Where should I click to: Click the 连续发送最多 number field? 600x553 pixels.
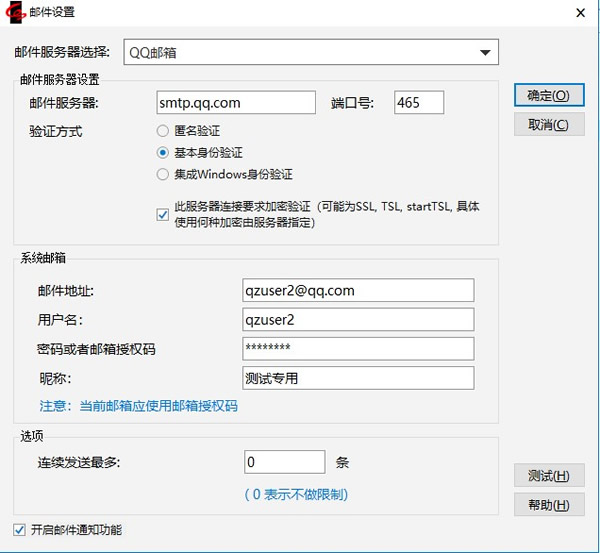[x=284, y=462]
